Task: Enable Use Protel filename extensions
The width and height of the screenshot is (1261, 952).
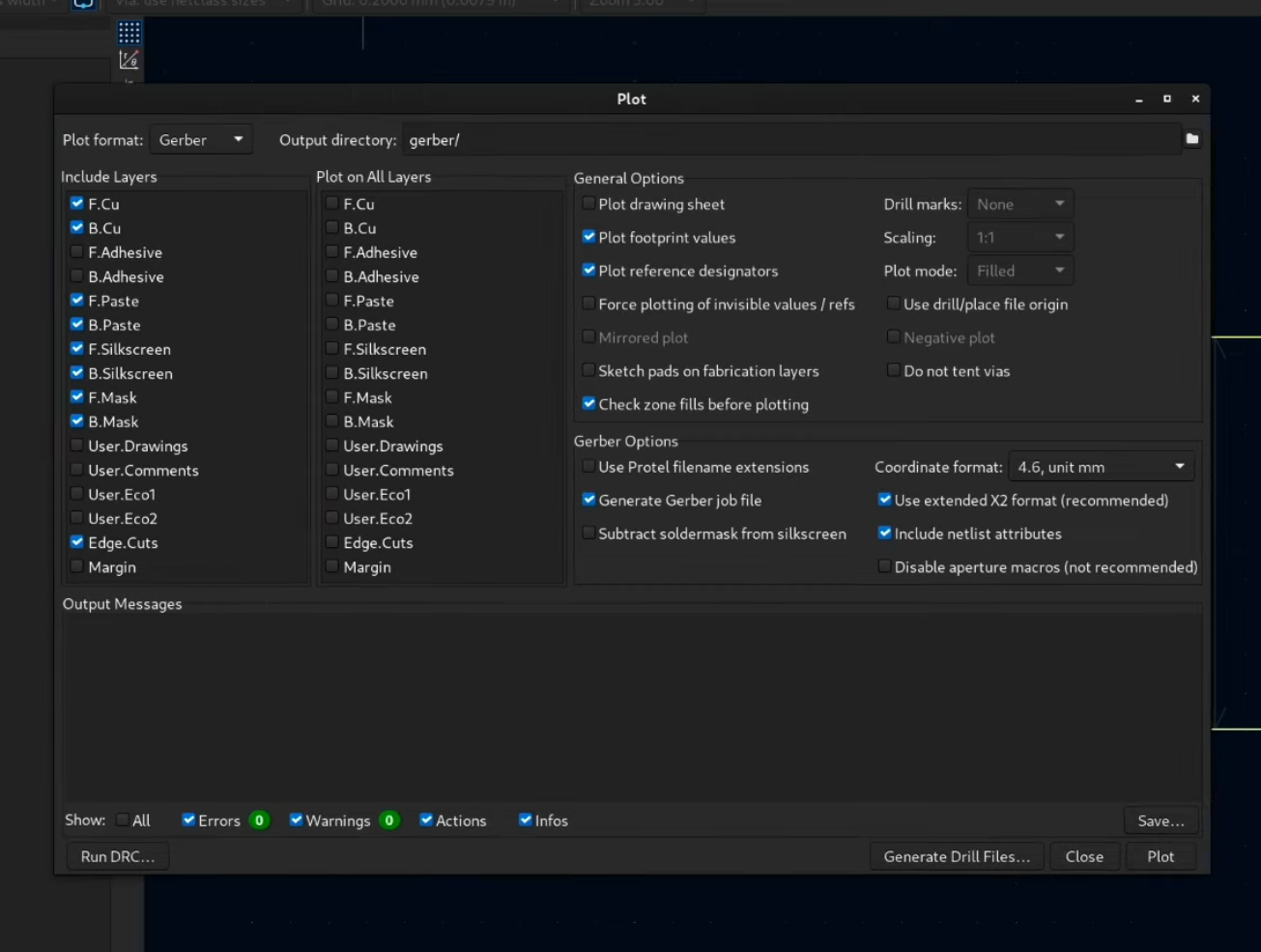Action: pyautogui.click(x=588, y=467)
